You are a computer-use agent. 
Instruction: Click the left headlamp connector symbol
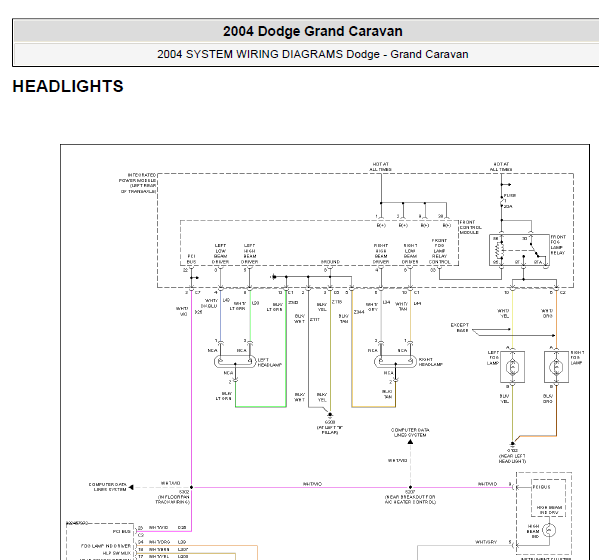(235, 361)
